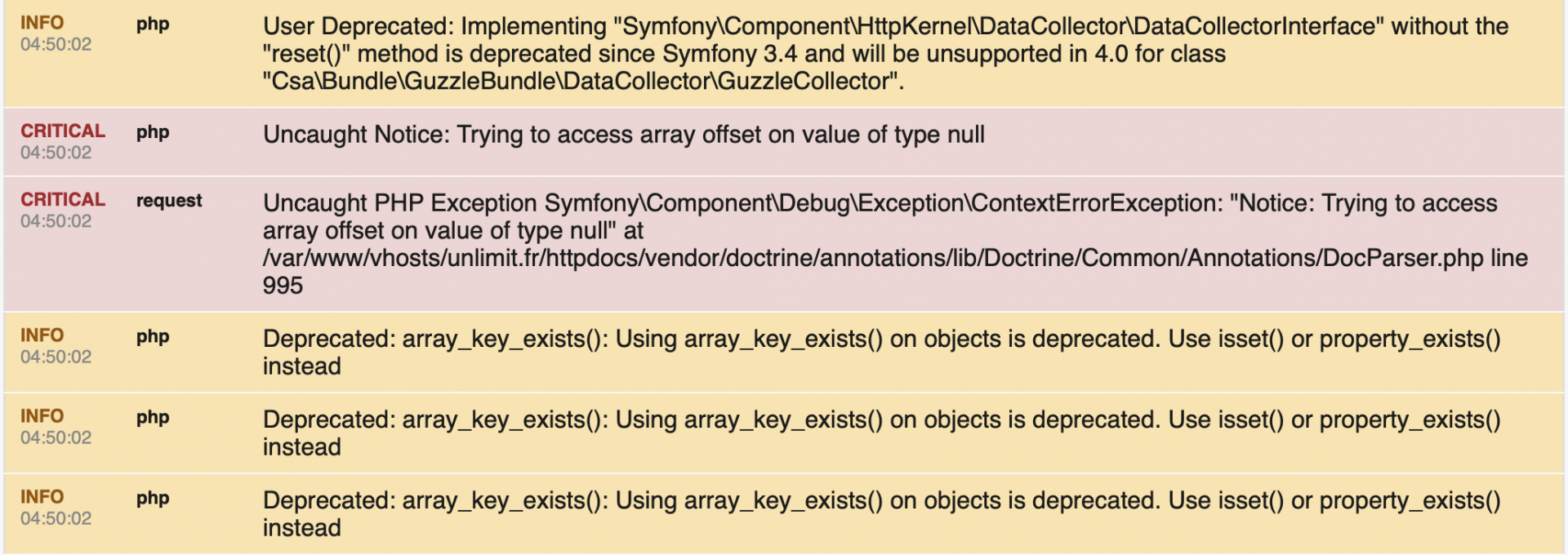Click the Uncaught Notice array offset message

(624, 135)
